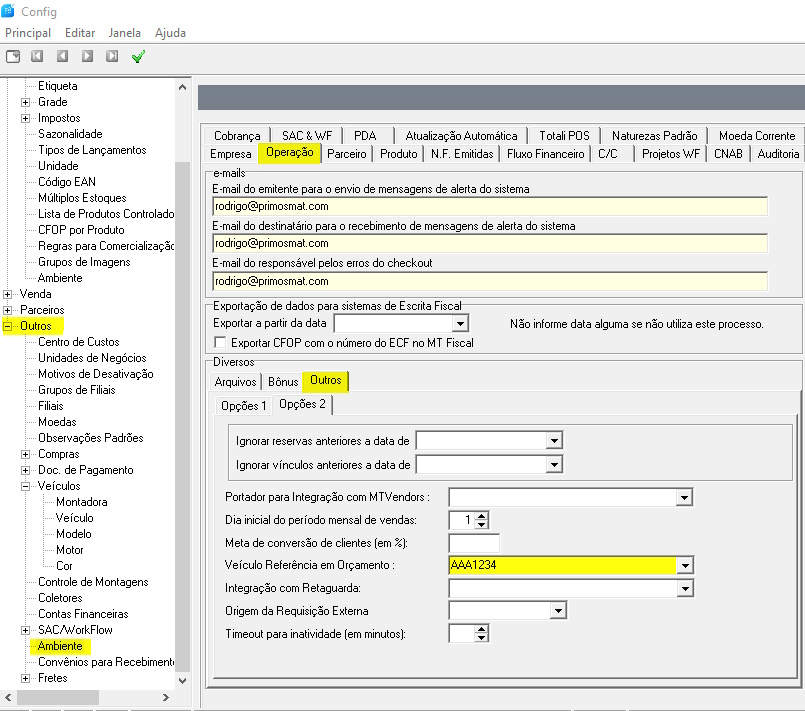This screenshot has width=805, height=711.
Task: Click the next record arrow
Action: pyautogui.click(x=87, y=57)
